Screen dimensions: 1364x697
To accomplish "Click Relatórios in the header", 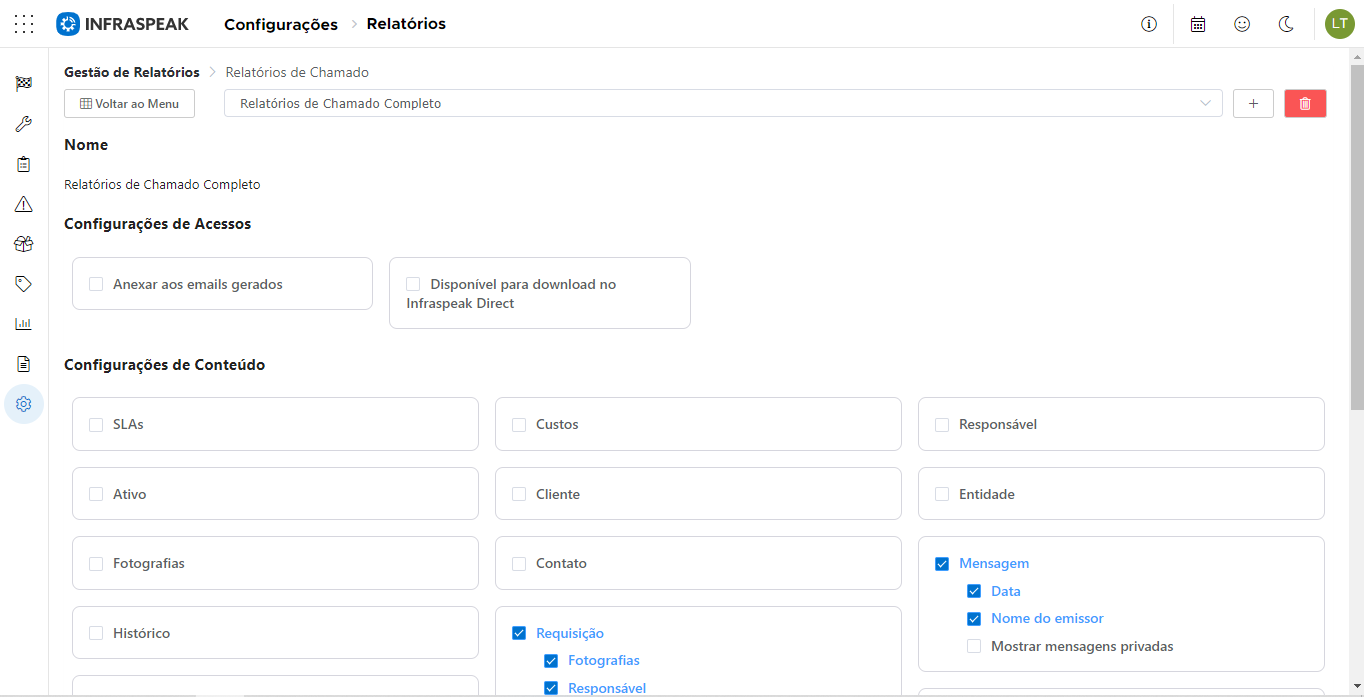I will (406, 24).
